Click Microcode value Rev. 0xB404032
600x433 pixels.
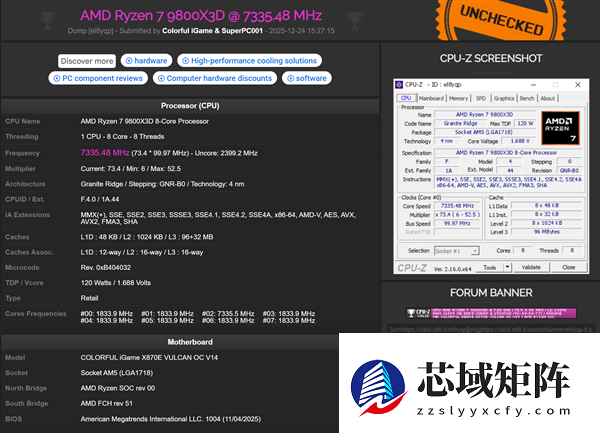tap(106, 268)
